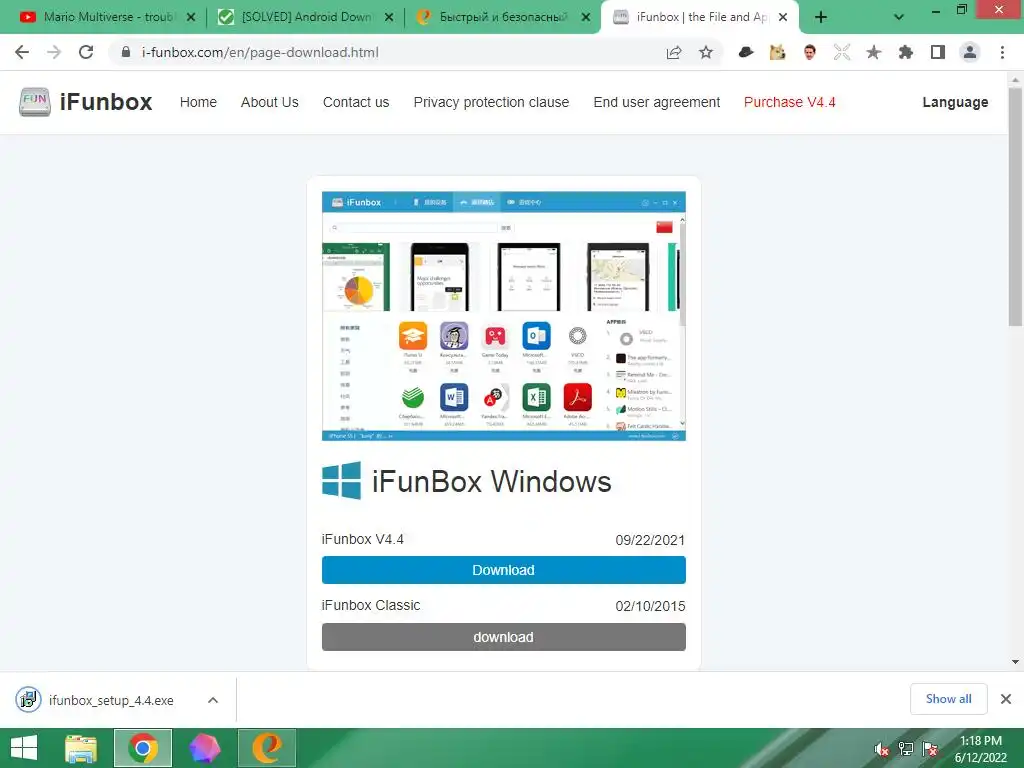1024x768 pixels.
Task: Click the 02/10/2015 date text
Action: (x=650, y=606)
